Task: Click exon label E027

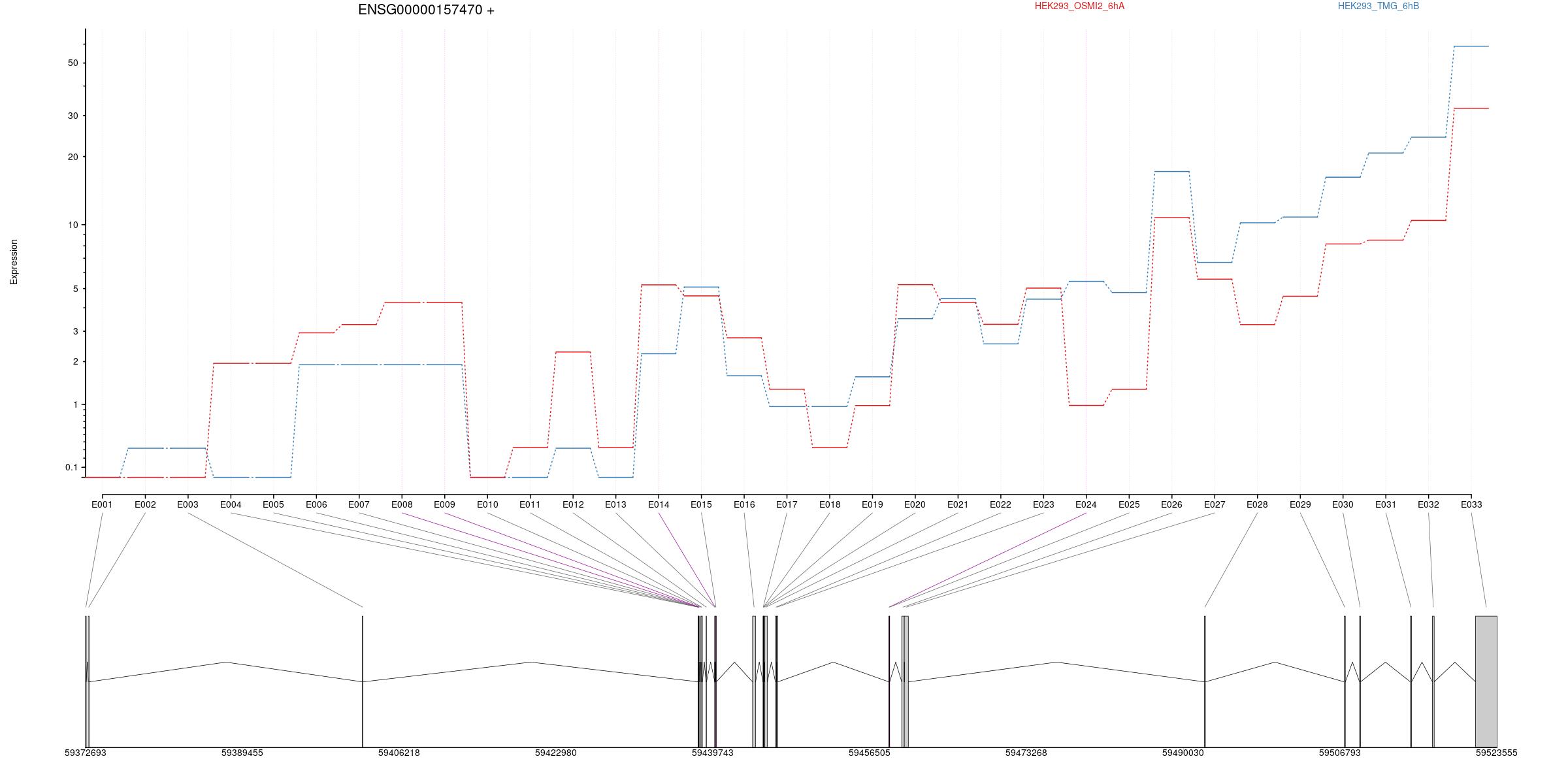Action: (x=1215, y=504)
